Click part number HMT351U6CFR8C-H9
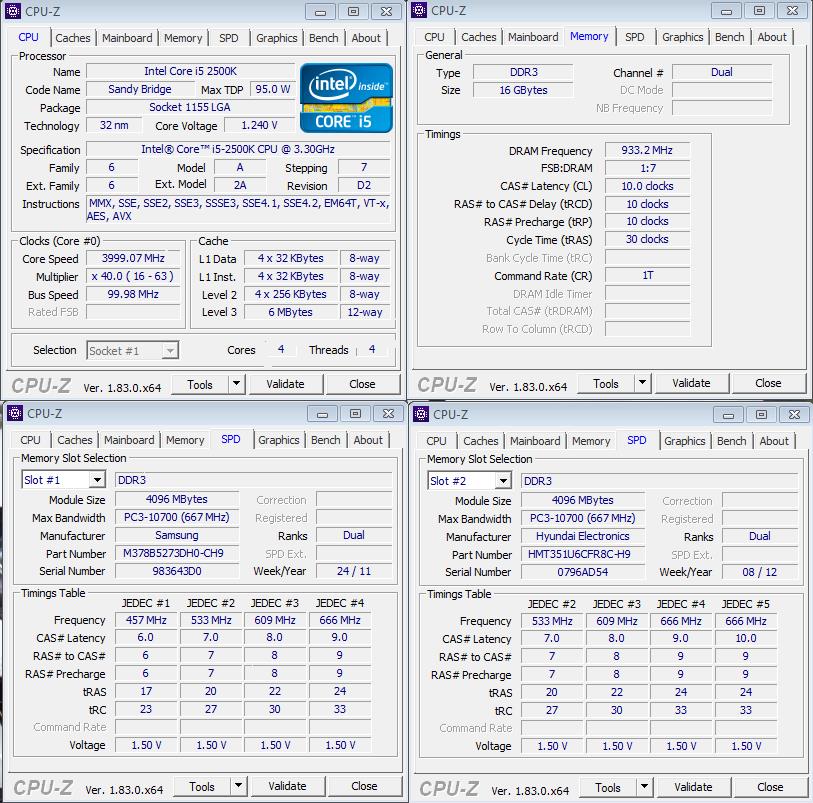 [x=583, y=554]
